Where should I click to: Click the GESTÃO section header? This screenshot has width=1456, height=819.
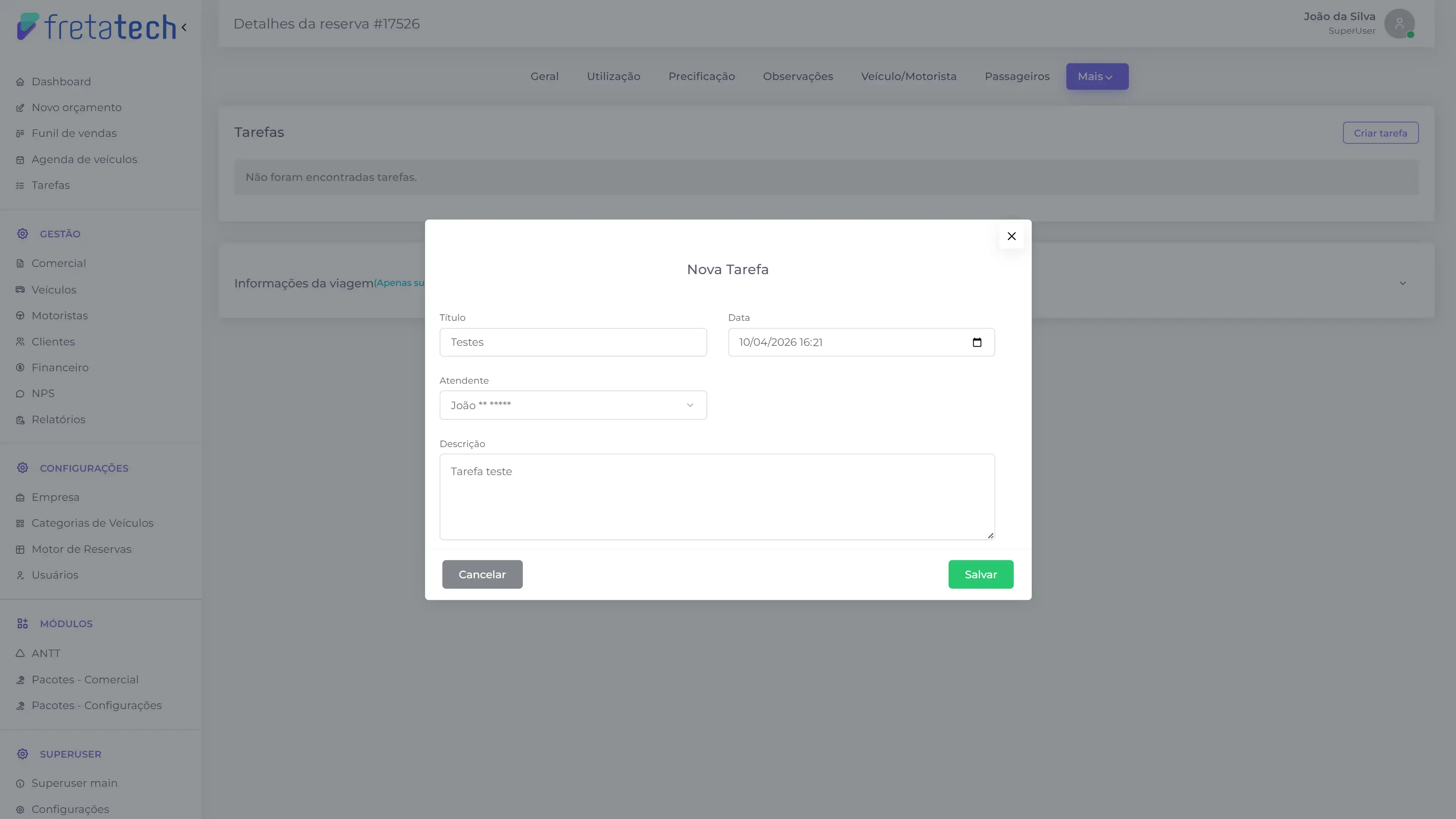60,234
